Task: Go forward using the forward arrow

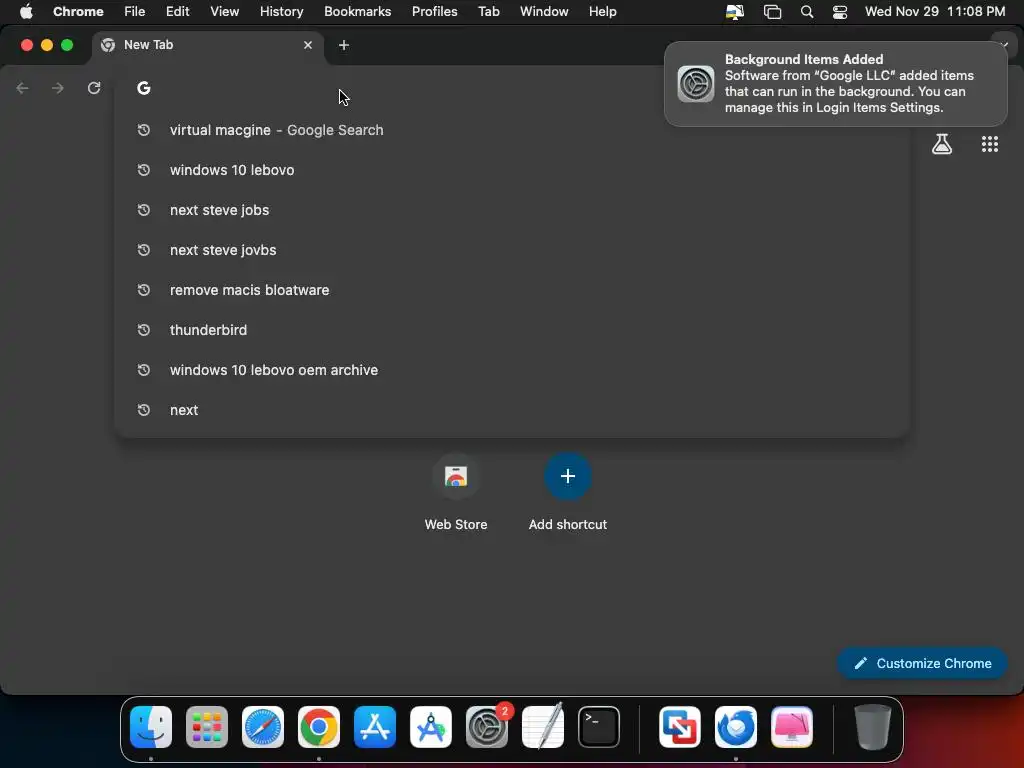Action: coord(58,88)
